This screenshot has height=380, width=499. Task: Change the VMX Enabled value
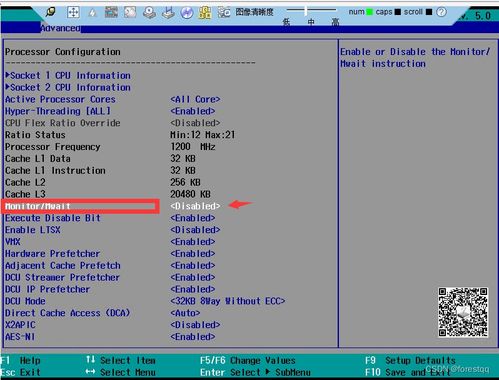193,242
